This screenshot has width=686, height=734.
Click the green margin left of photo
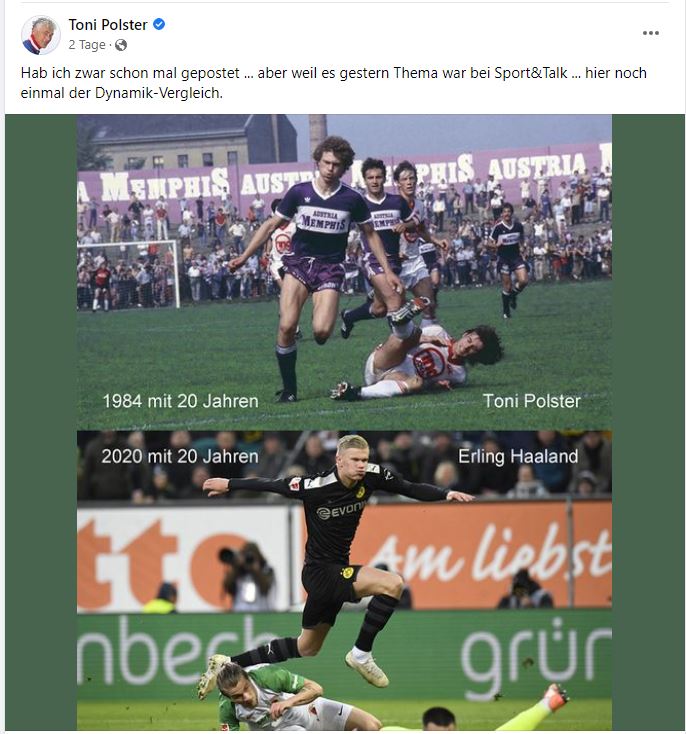[41, 421]
